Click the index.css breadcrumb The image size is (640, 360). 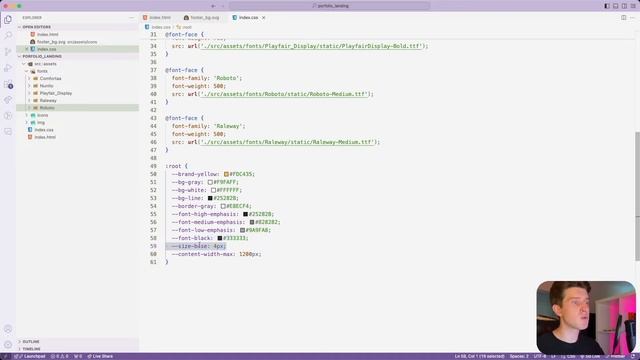[x=158, y=27]
